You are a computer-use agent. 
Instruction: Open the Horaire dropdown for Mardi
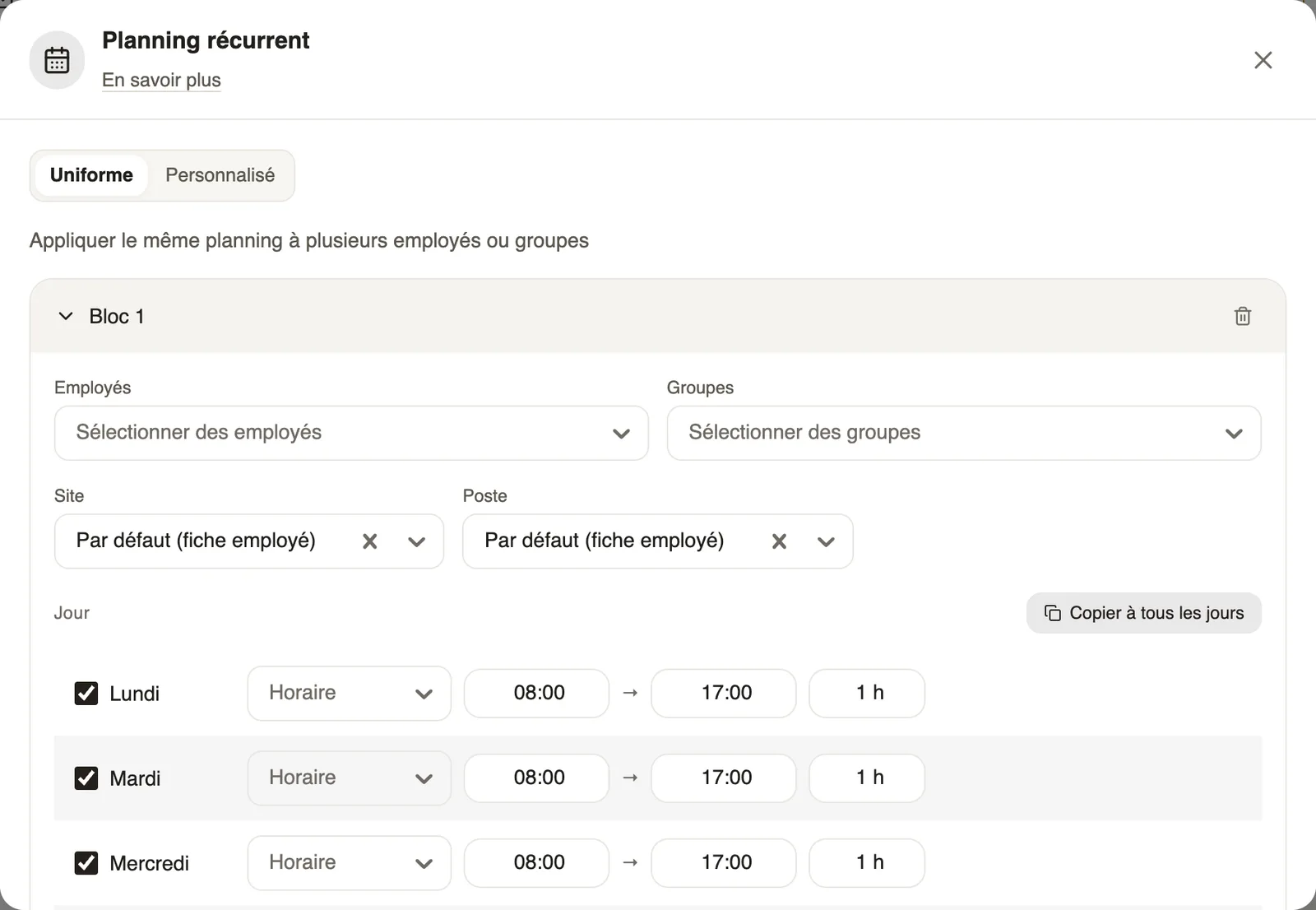[x=349, y=778]
